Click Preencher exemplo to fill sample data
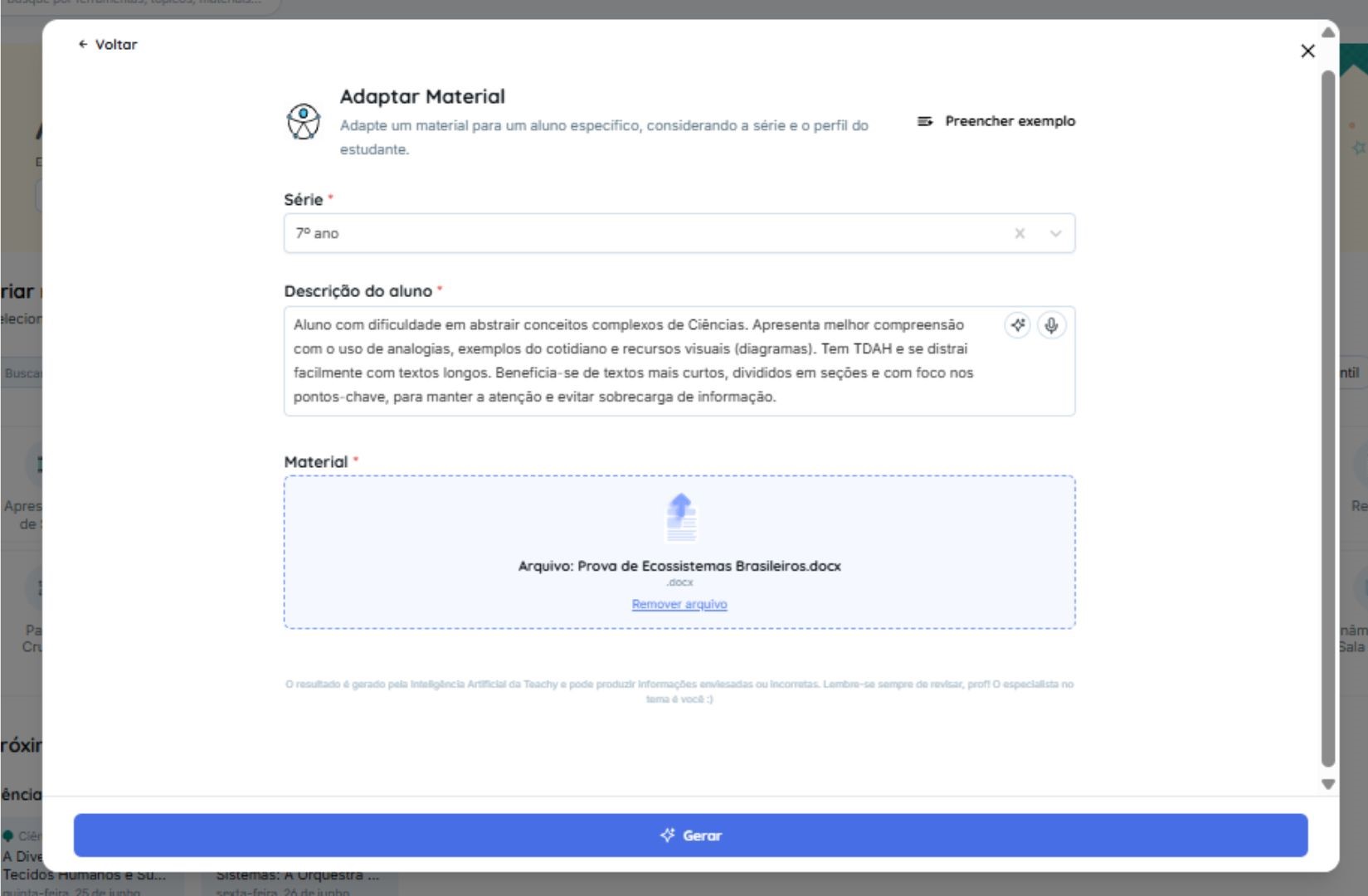Image resolution: width=1368 pixels, height=896 pixels. 996,121
